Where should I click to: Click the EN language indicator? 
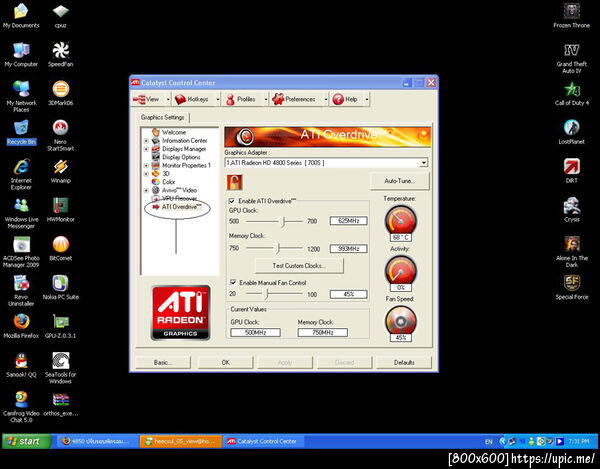click(x=489, y=442)
